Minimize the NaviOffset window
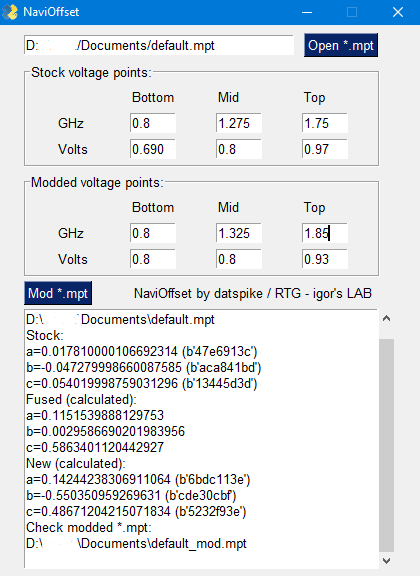420x576 pixels. coord(307,12)
